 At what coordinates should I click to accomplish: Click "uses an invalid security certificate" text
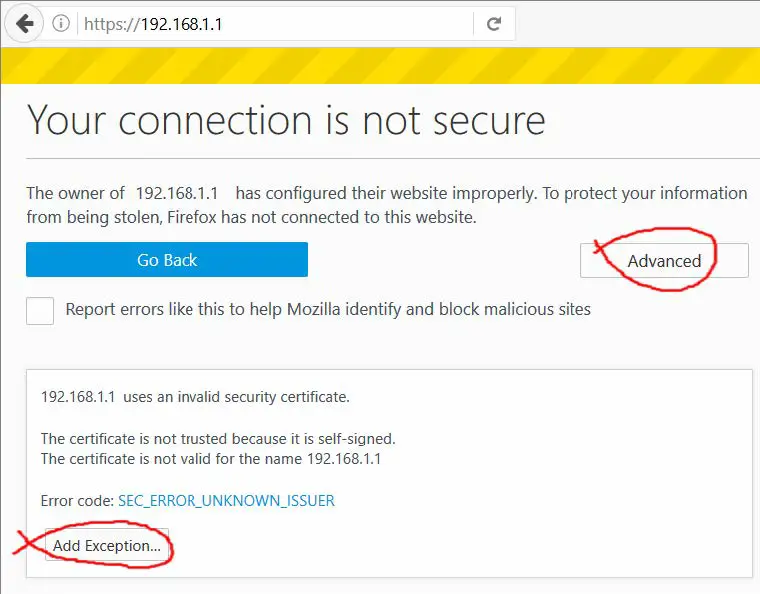[236, 397]
